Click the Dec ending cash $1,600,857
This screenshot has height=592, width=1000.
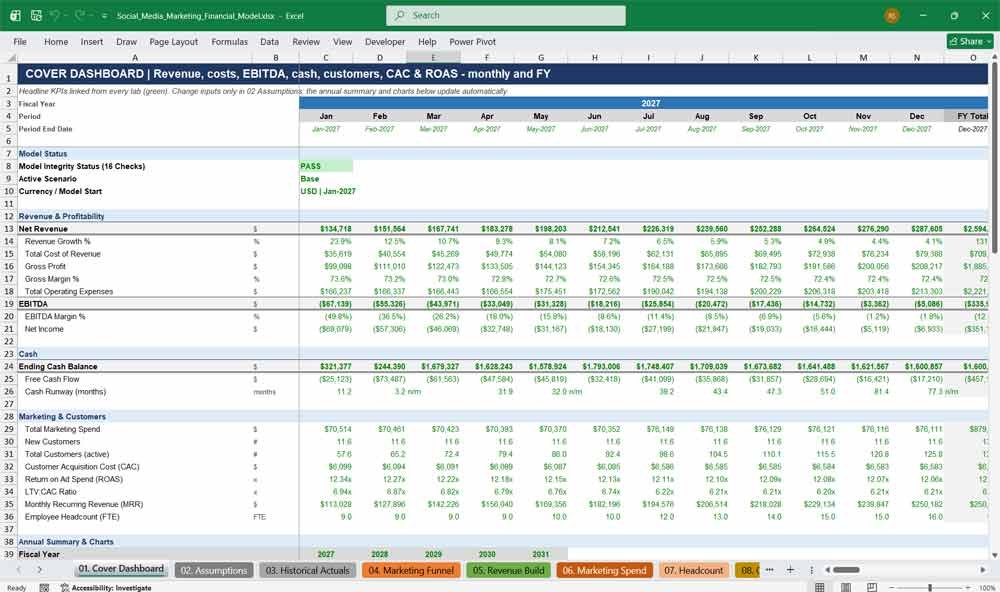pyautogui.click(x=923, y=366)
